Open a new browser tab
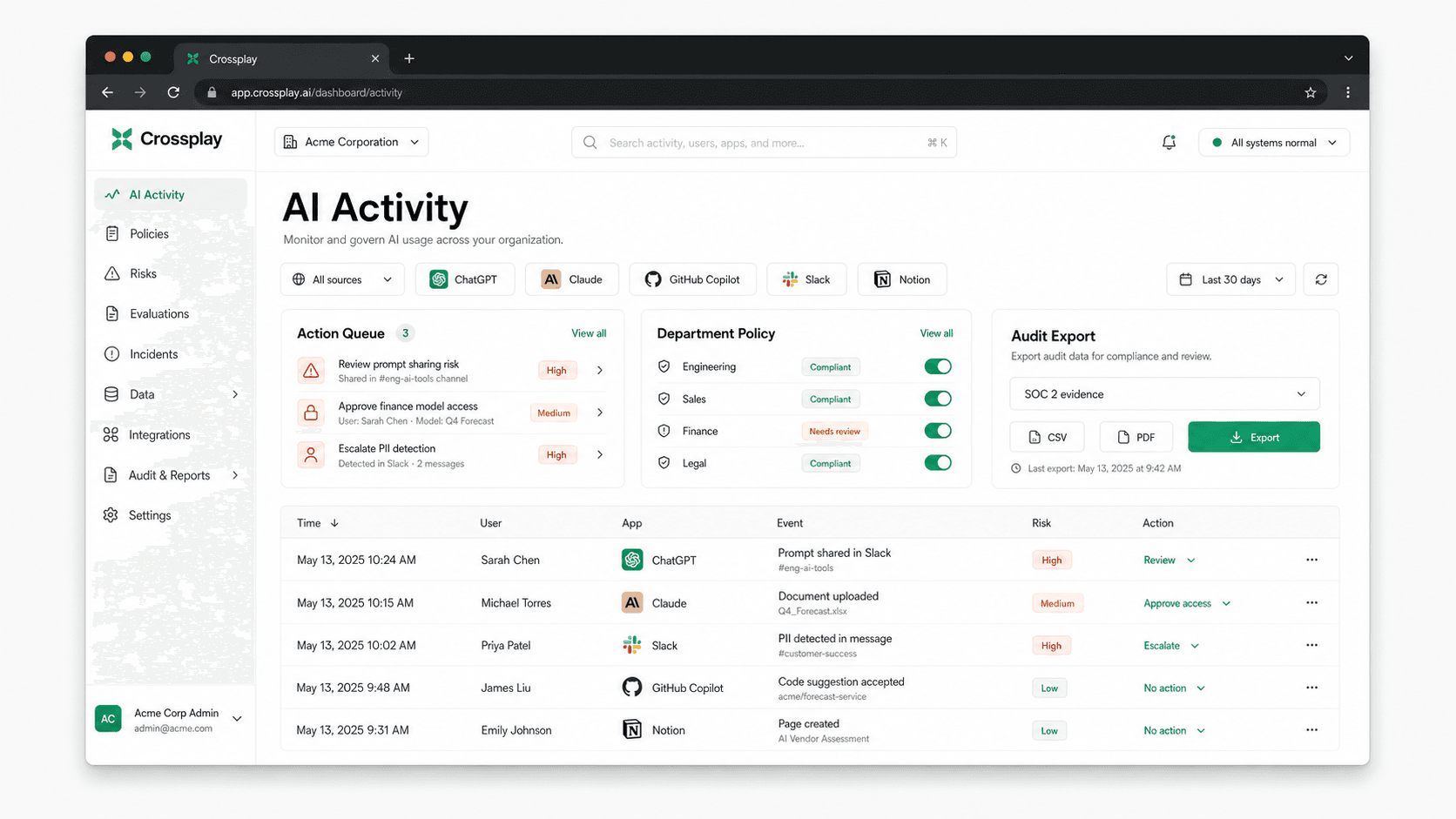 coord(409,58)
